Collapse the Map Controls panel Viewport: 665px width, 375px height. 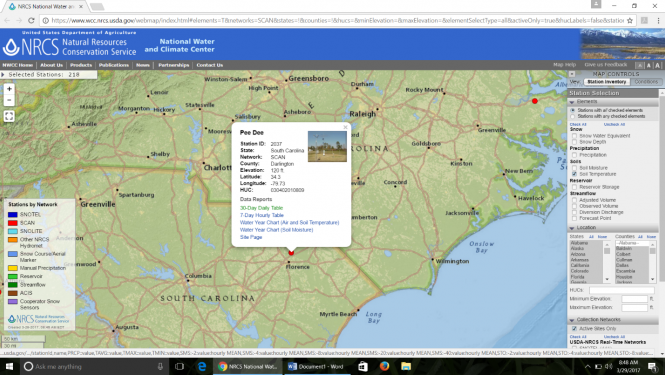click(x=572, y=74)
